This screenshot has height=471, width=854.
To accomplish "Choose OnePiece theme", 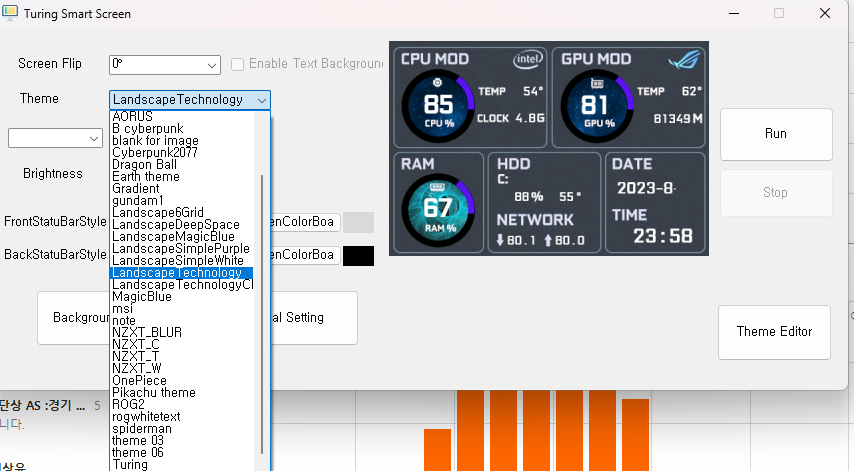I will click(x=182, y=380).
